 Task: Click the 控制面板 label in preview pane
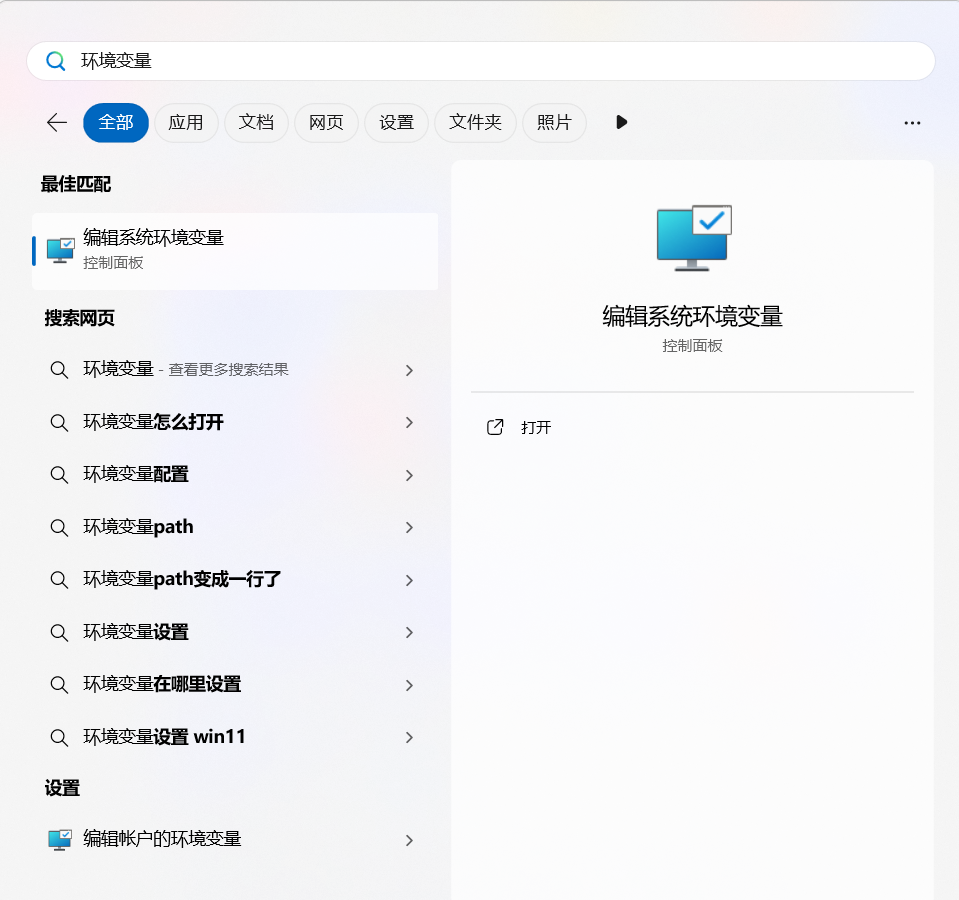point(692,346)
